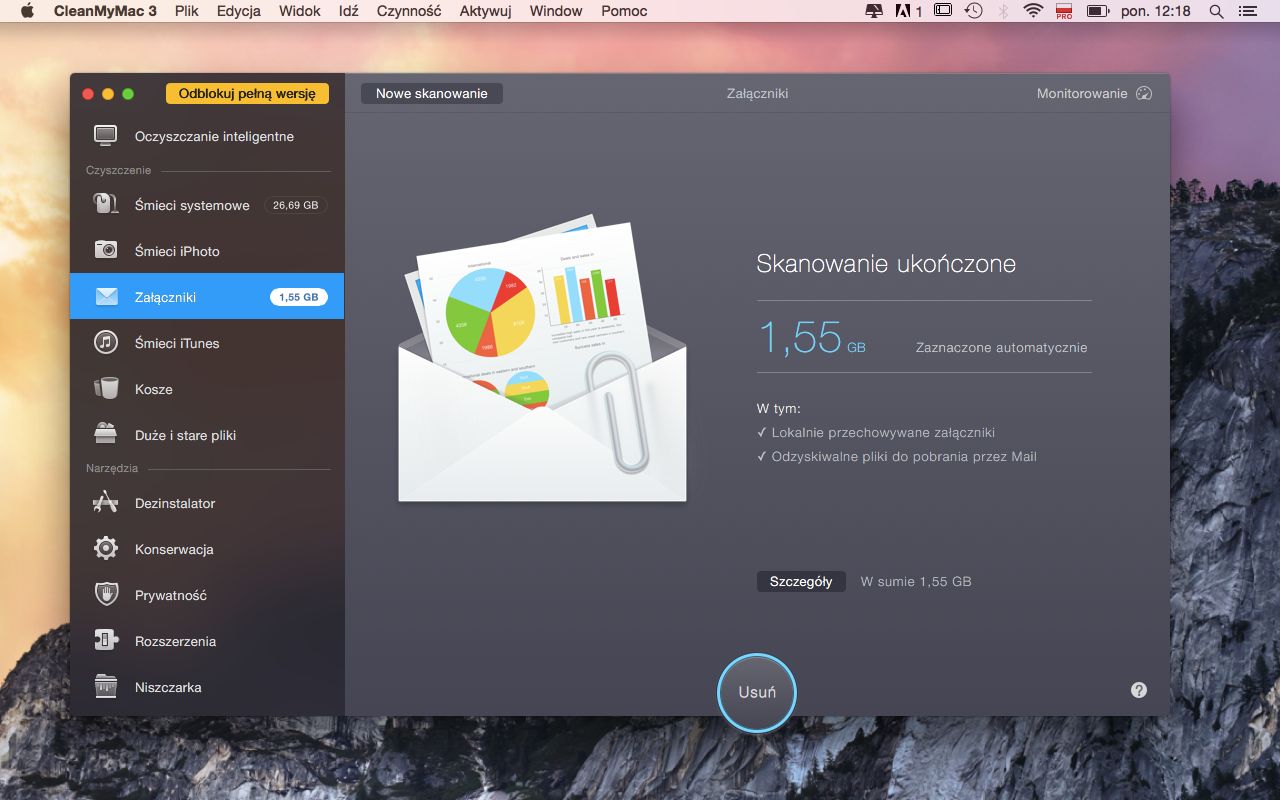Viewport: 1280px width, 800px height.
Task: Click the 1,55 GB sidebar badge
Action: click(x=299, y=297)
